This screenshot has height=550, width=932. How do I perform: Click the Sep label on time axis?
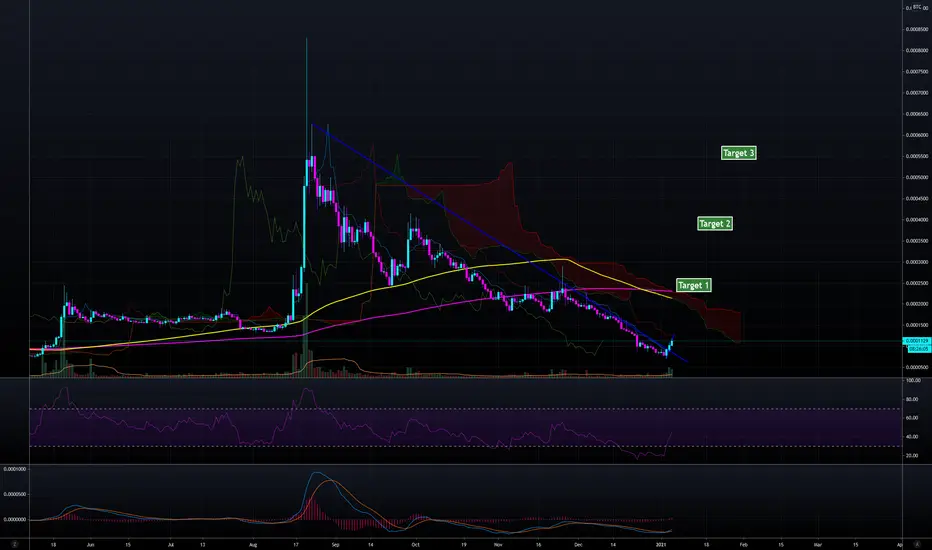335,544
